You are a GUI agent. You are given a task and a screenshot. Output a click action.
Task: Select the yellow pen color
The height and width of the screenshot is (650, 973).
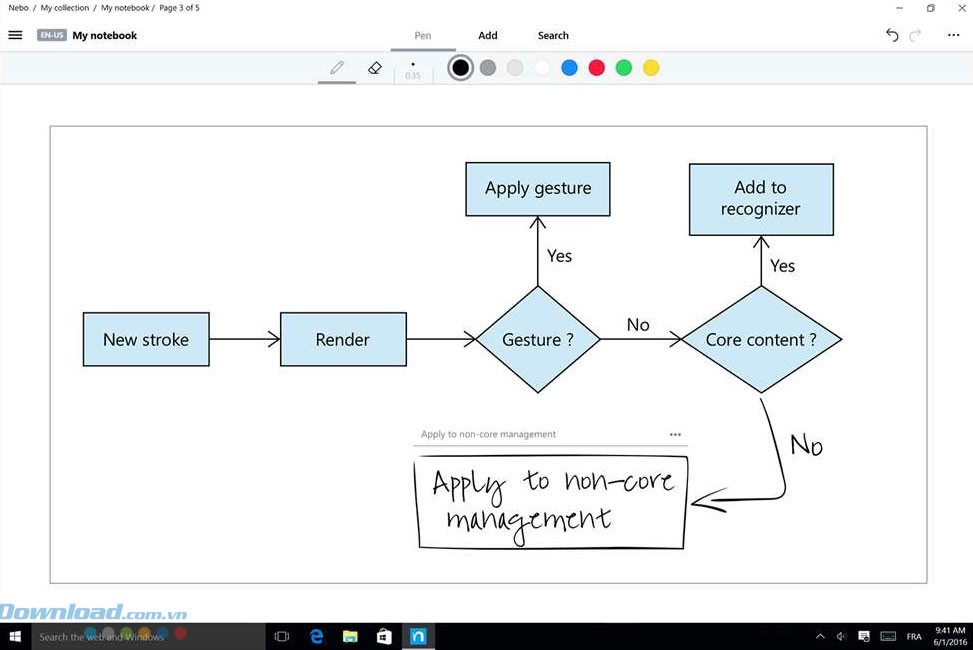pos(651,68)
